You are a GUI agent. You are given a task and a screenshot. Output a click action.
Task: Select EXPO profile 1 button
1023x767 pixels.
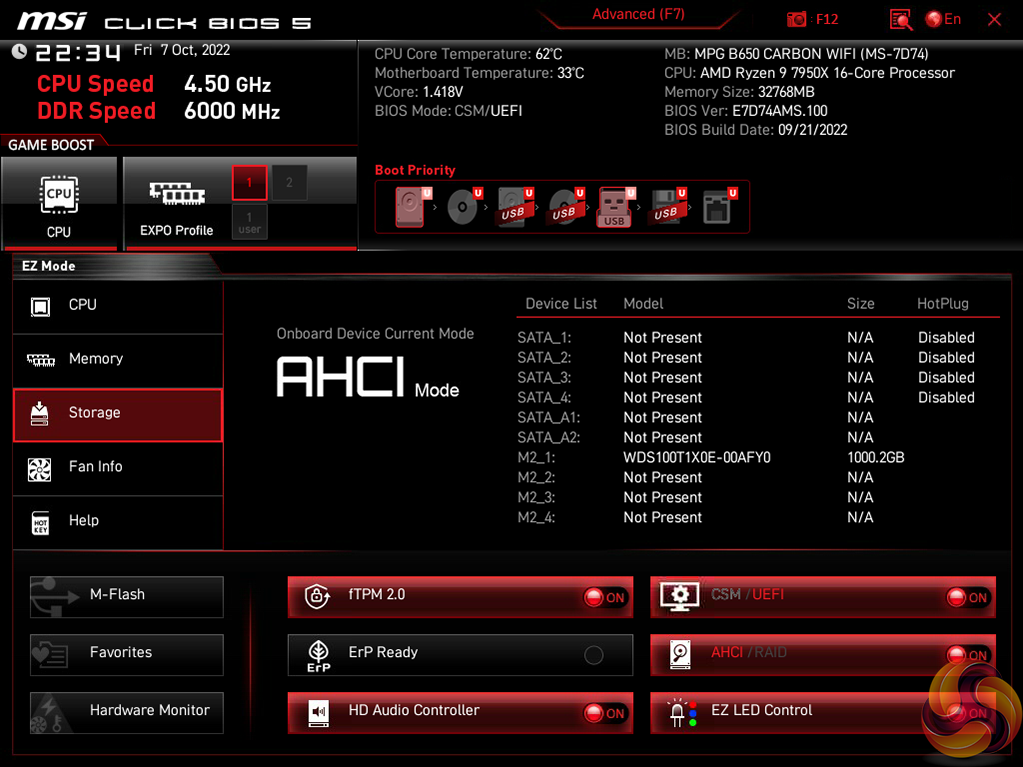point(249,183)
